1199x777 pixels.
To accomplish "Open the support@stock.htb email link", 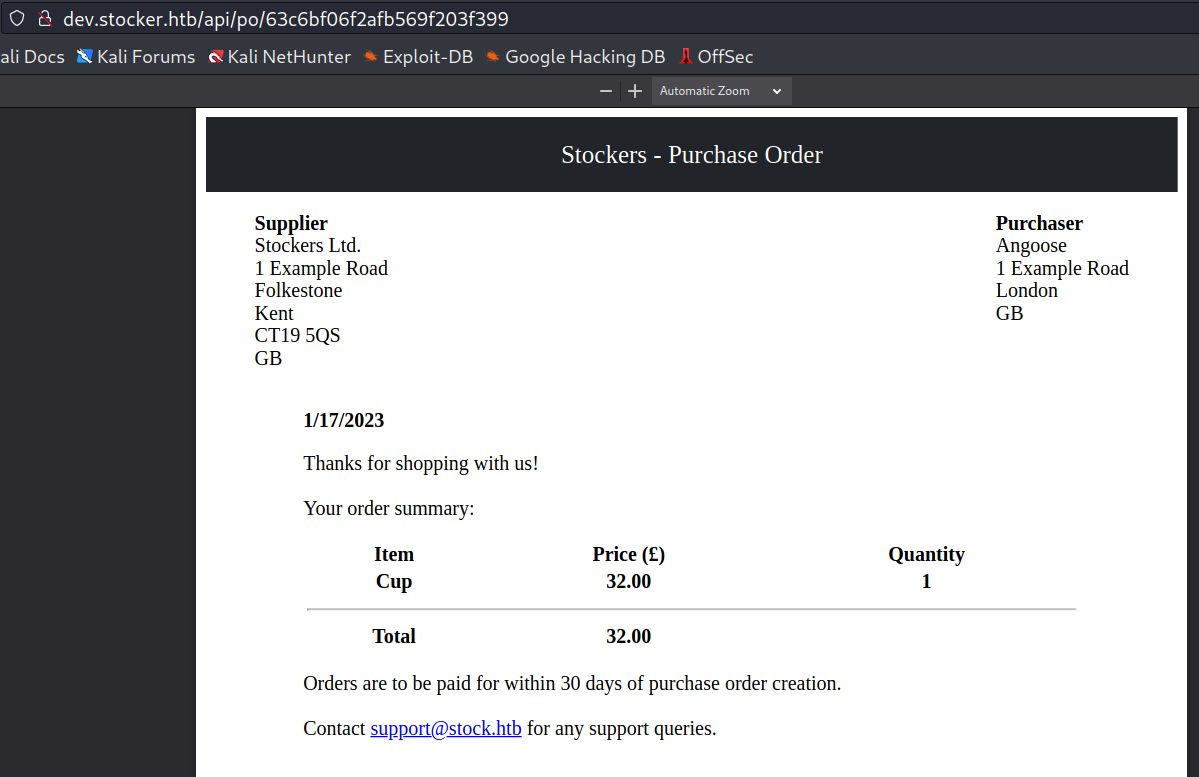I will [446, 728].
